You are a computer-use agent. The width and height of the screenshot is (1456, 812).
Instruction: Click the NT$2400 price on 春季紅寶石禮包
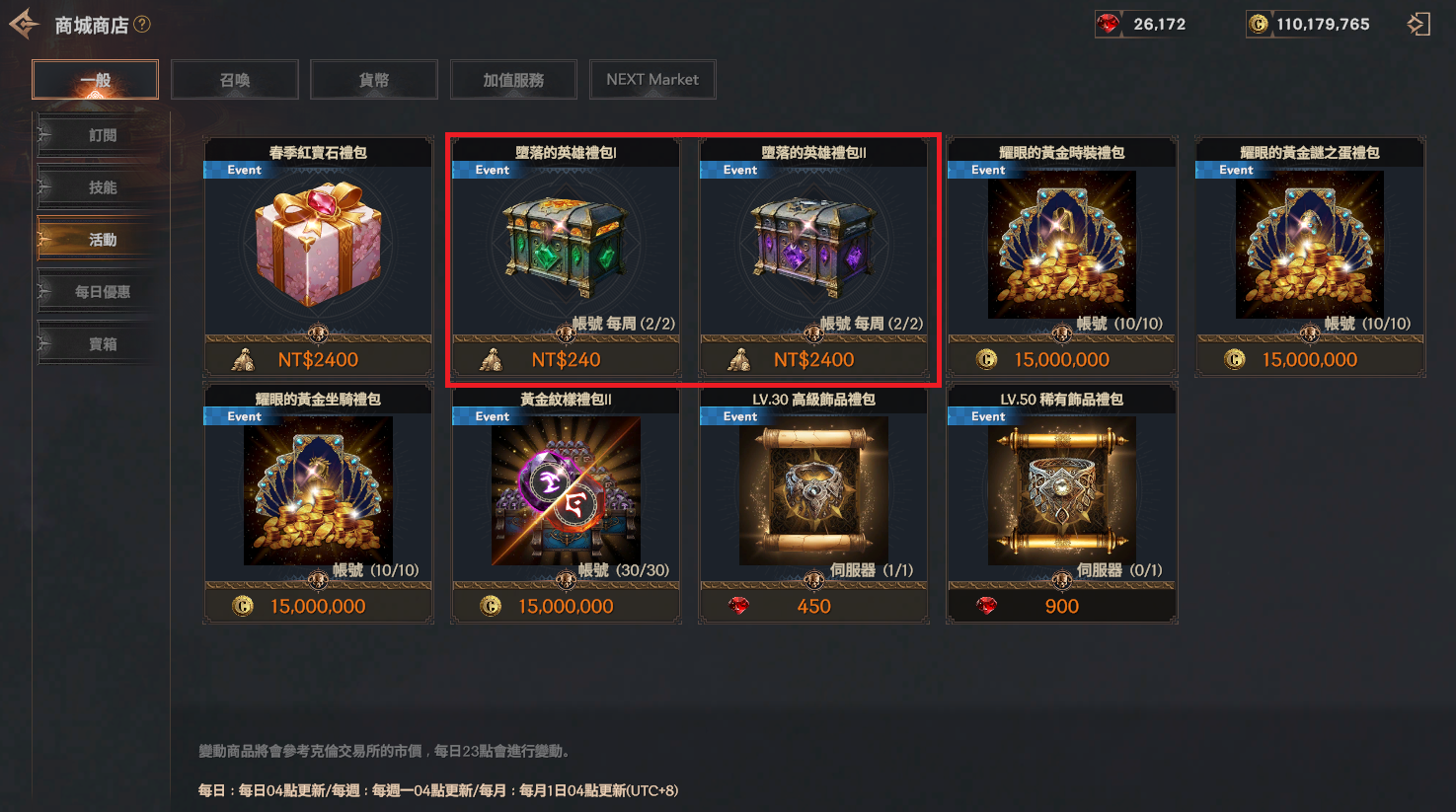tap(318, 360)
